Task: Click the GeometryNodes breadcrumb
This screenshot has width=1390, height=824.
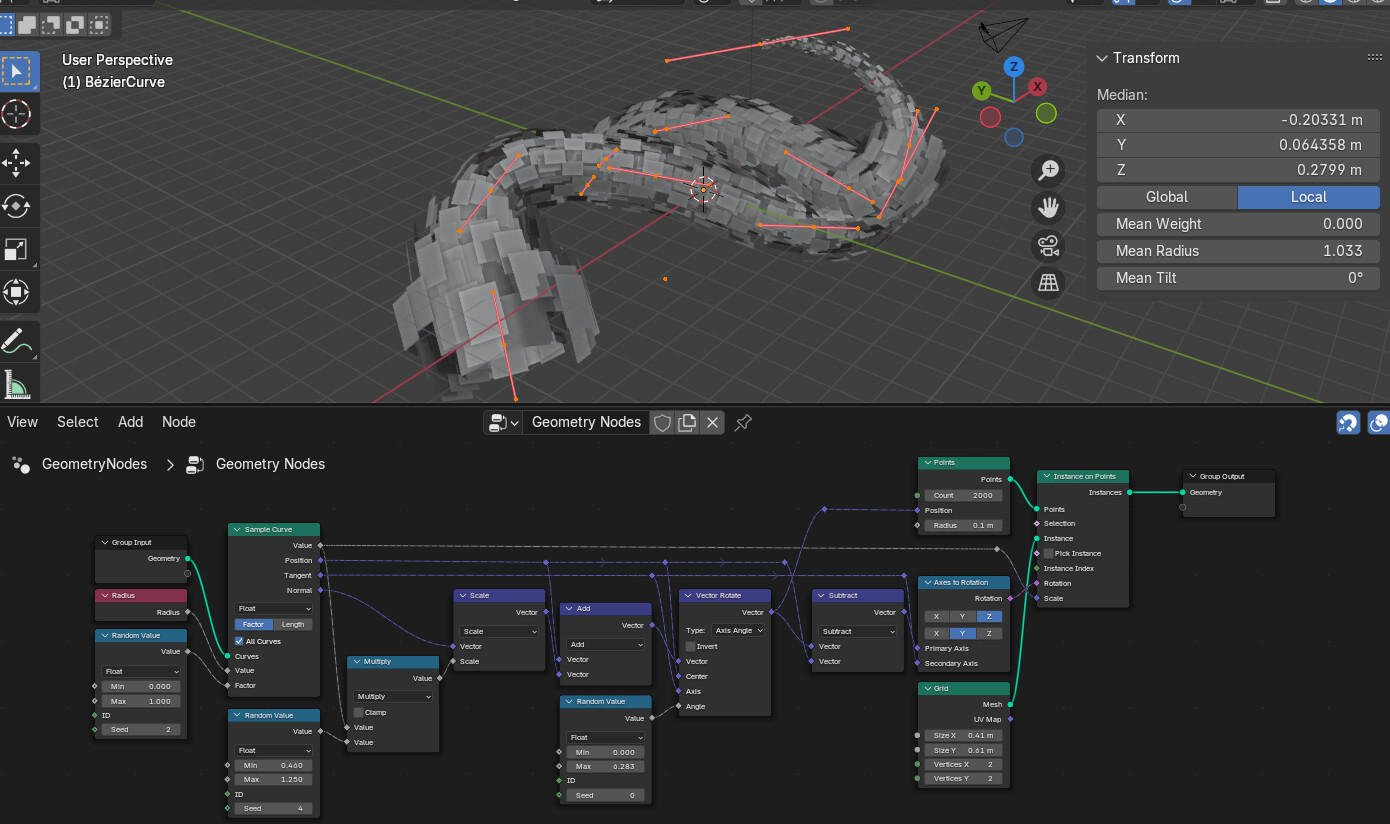Action: pos(94,464)
